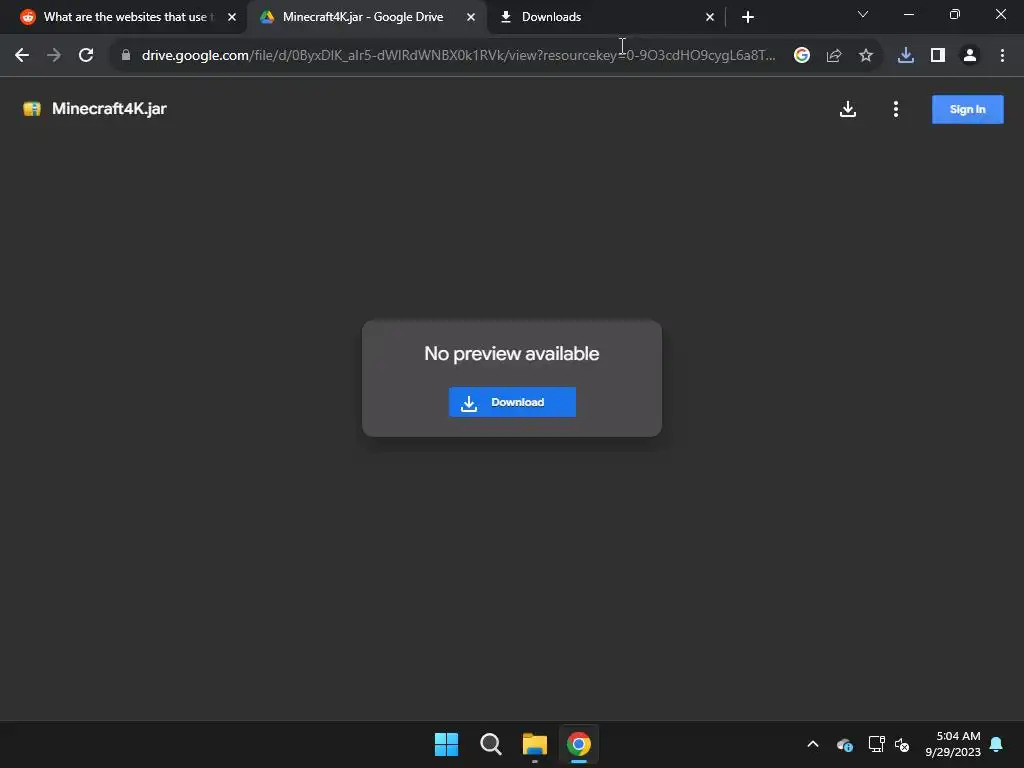The width and height of the screenshot is (1024, 768).
Task: Share this page using share icon
Action: tap(834, 56)
